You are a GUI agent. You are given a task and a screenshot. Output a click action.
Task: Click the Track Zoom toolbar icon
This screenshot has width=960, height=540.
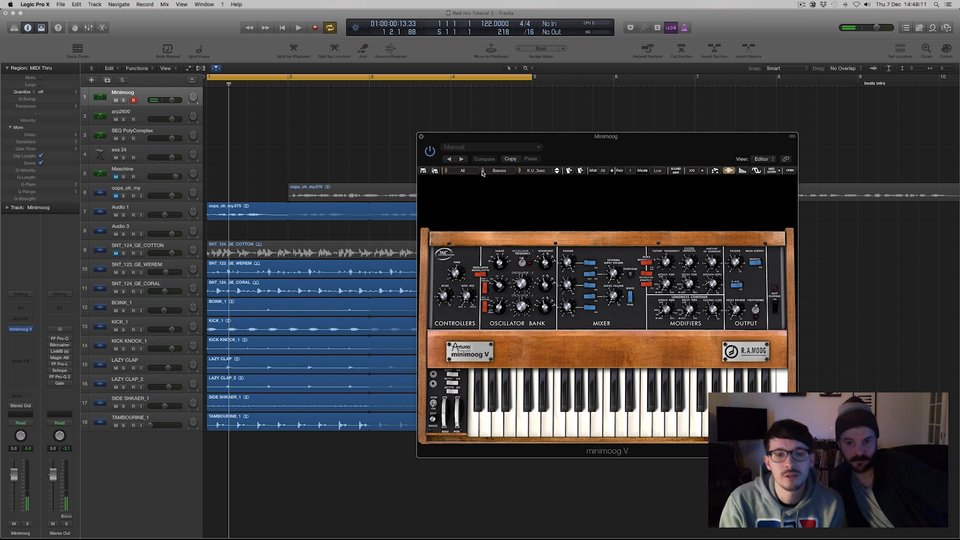point(78,48)
